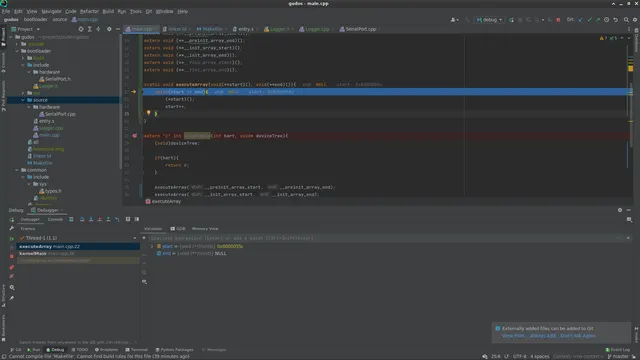
Task: Click the lightbulb intention icon in editor
Action: click(x=149, y=113)
